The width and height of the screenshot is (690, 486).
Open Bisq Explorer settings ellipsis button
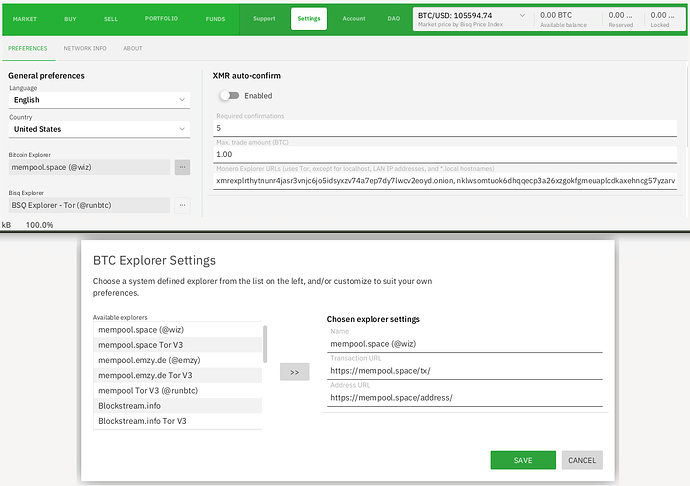[182, 205]
